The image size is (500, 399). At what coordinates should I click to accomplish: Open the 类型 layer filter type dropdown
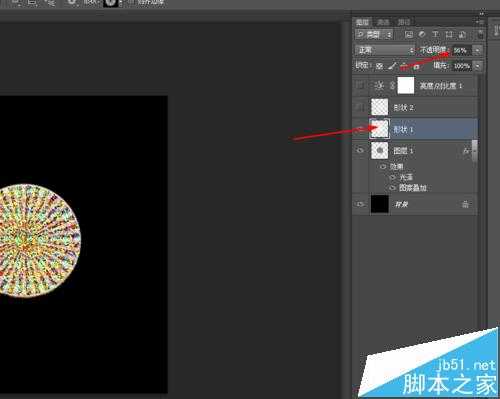374,34
